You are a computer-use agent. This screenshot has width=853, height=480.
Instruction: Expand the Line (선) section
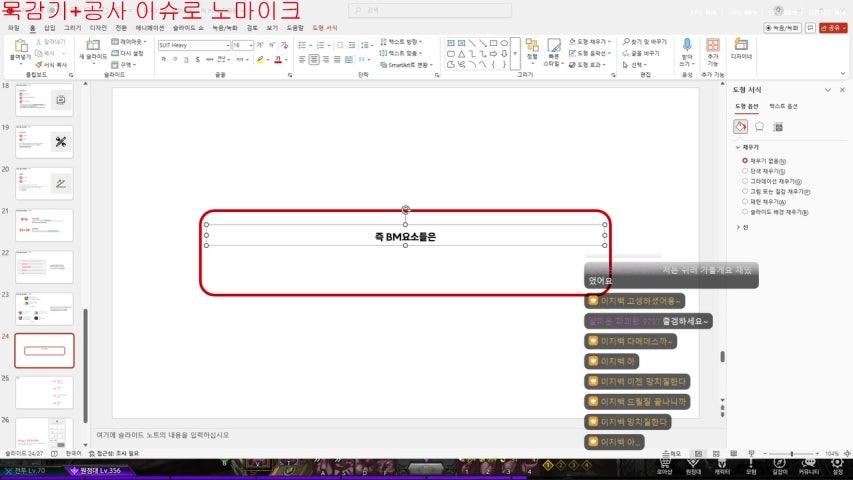click(744, 227)
